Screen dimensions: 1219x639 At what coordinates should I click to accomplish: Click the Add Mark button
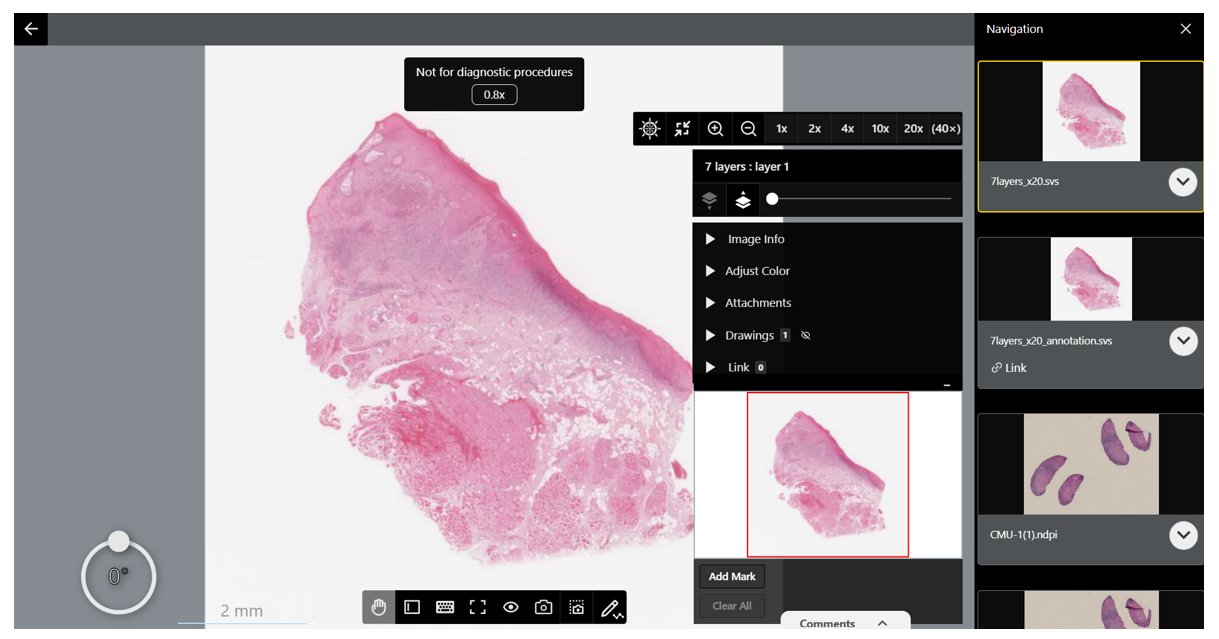(732, 577)
